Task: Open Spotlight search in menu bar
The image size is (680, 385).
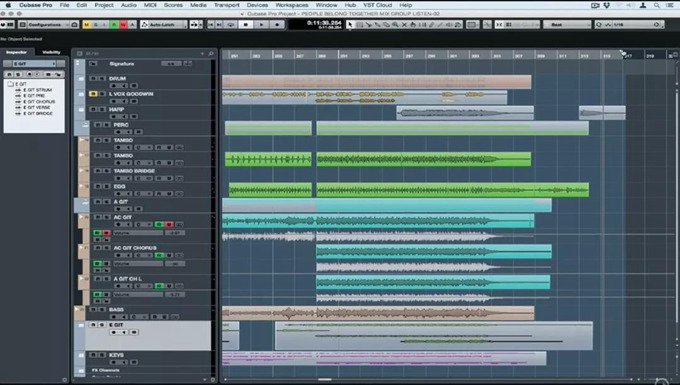Action: [657, 5]
